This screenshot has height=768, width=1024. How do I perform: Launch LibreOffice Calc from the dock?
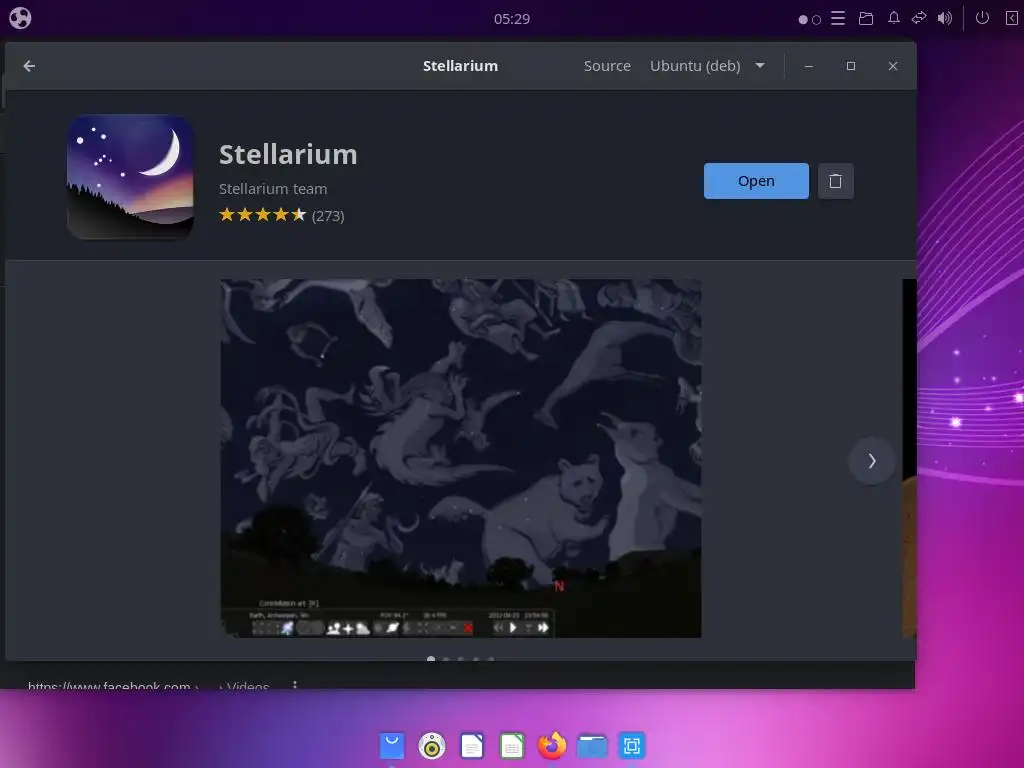[x=512, y=746]
